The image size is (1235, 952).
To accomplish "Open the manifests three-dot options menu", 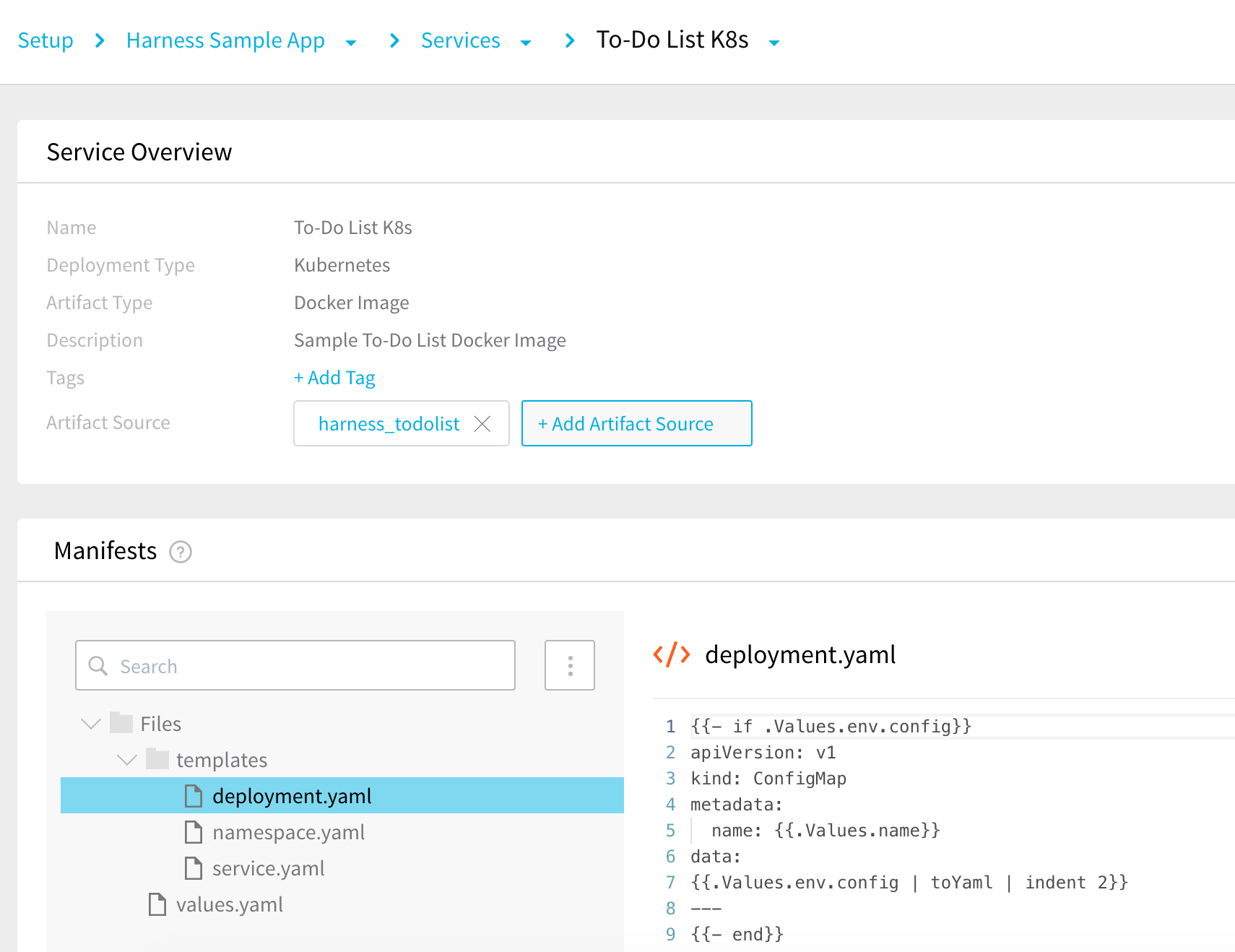I will coord(570,665).
